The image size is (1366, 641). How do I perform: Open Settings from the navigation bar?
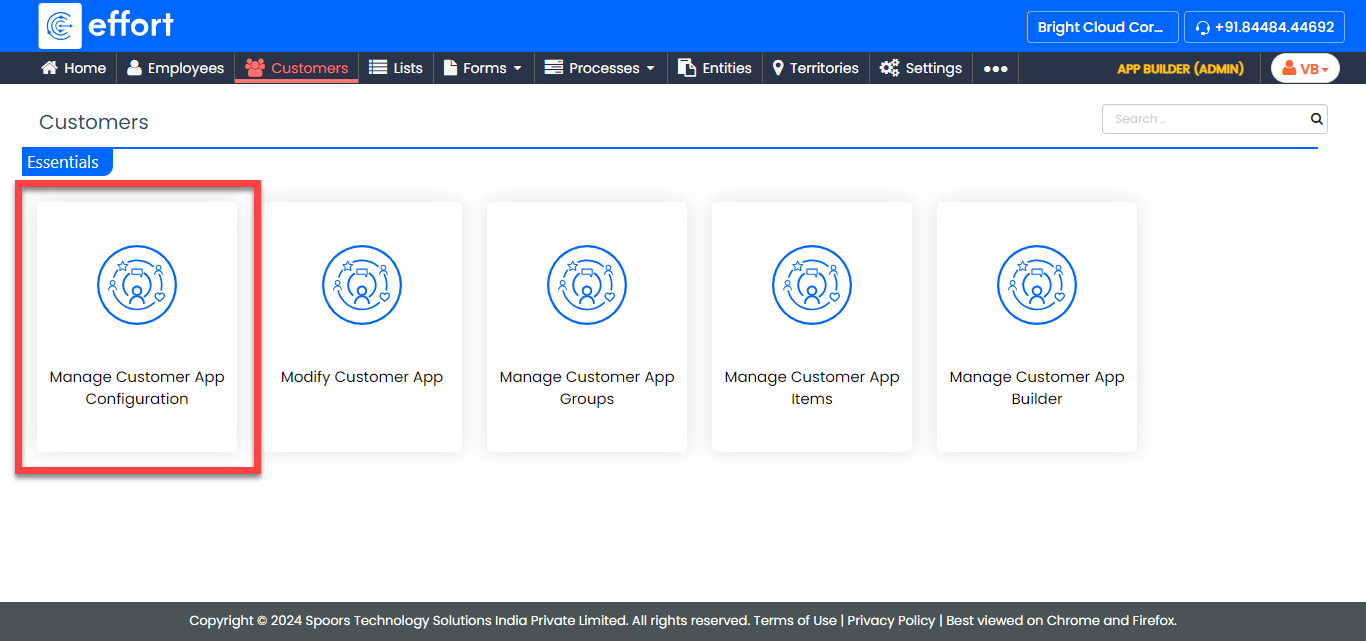coord(921,68)
